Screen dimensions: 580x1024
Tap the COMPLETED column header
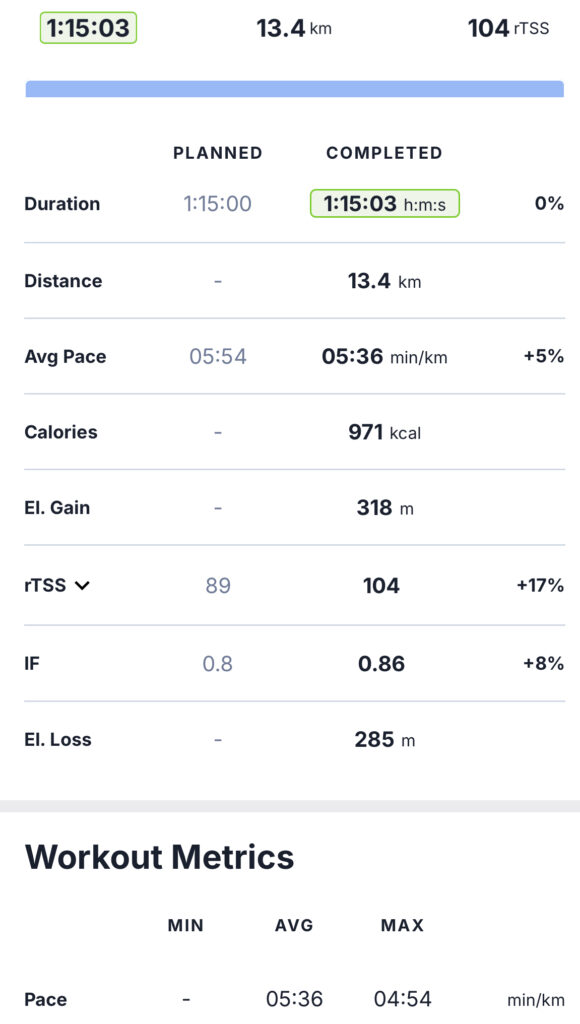pos(384,153)
